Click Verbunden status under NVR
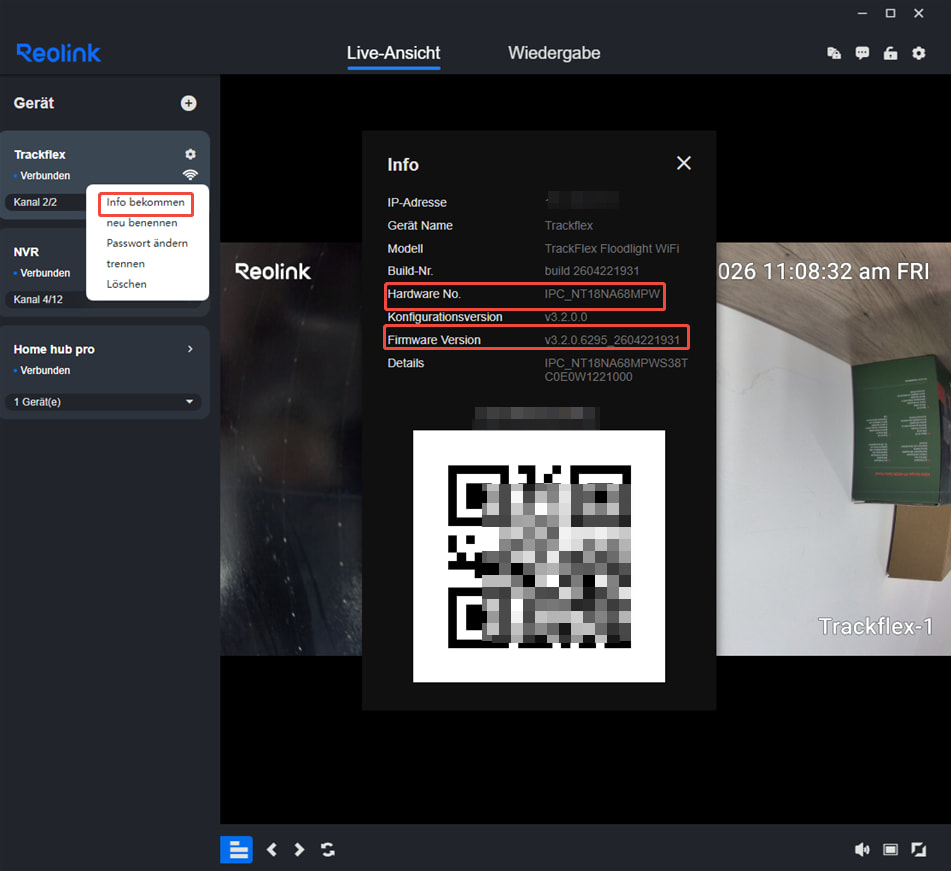 (x=45, y=273)
